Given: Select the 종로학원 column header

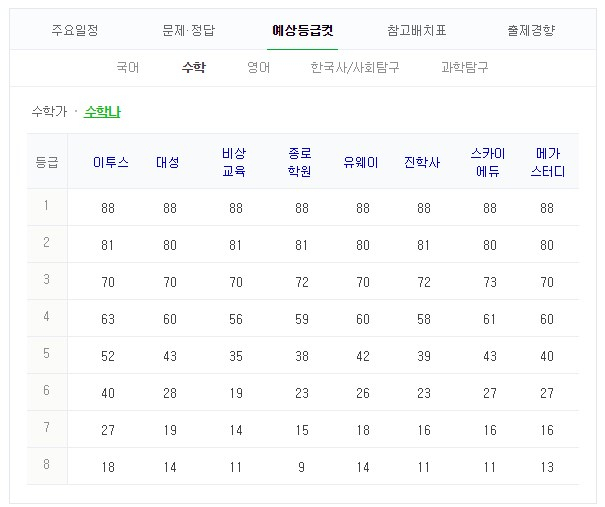Looking at the screenshot, I should click(299, 162).
